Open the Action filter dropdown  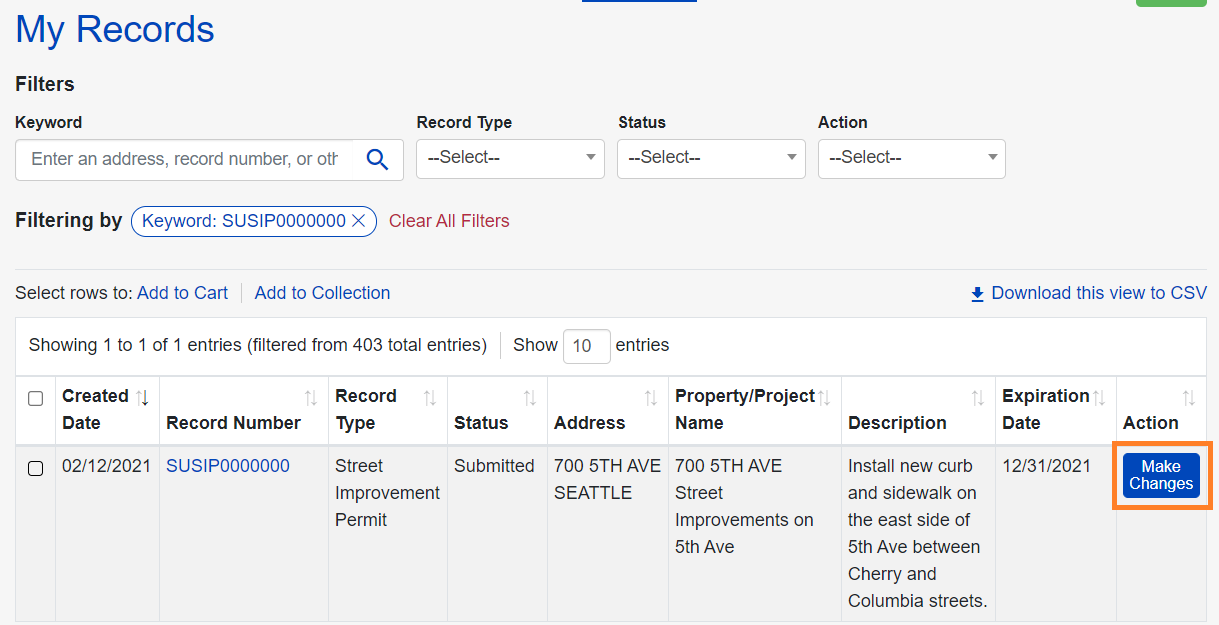point(911,158)
